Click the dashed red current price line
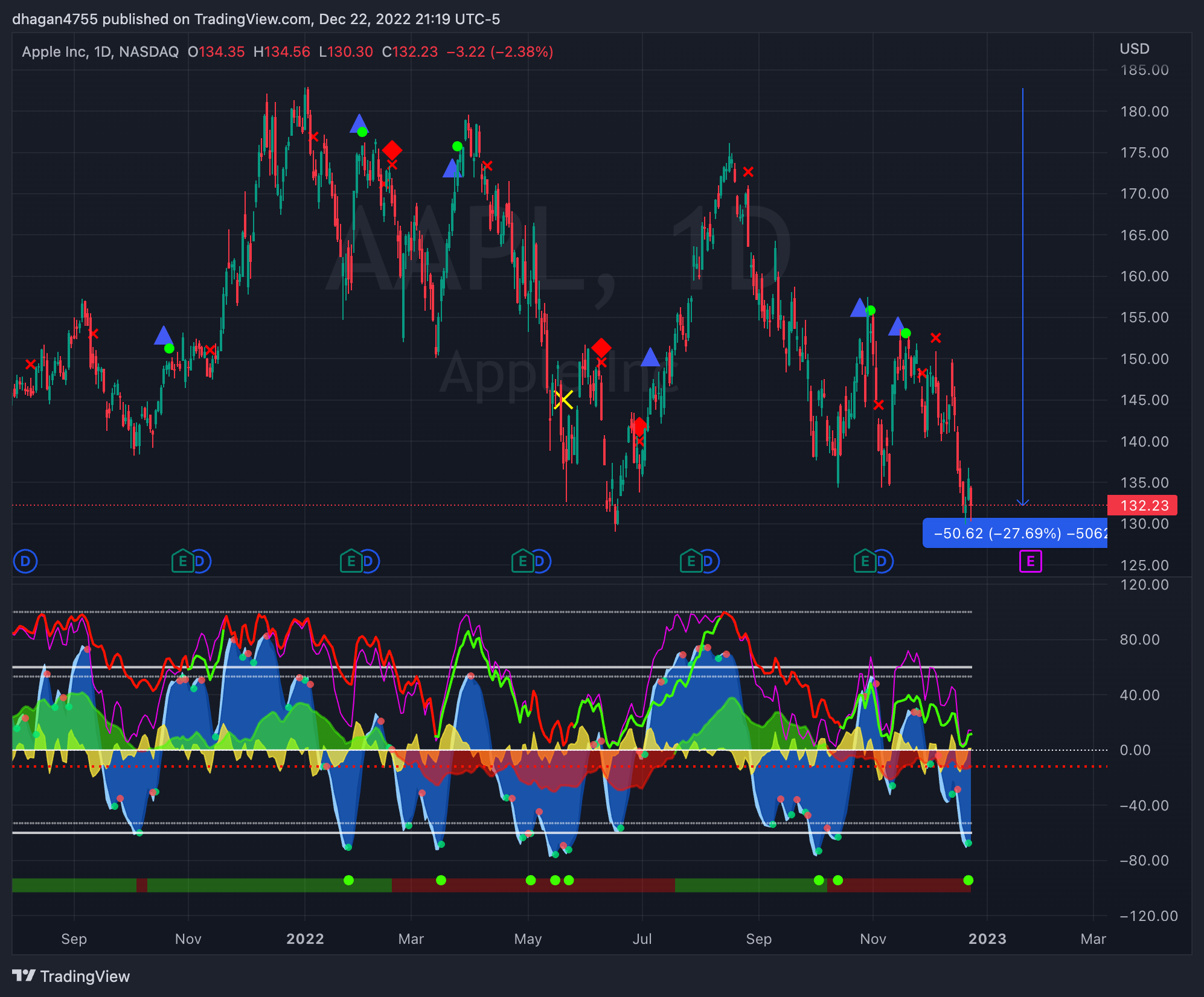Viewport: 1204px width, 997px height. click(x=559, y=505)
